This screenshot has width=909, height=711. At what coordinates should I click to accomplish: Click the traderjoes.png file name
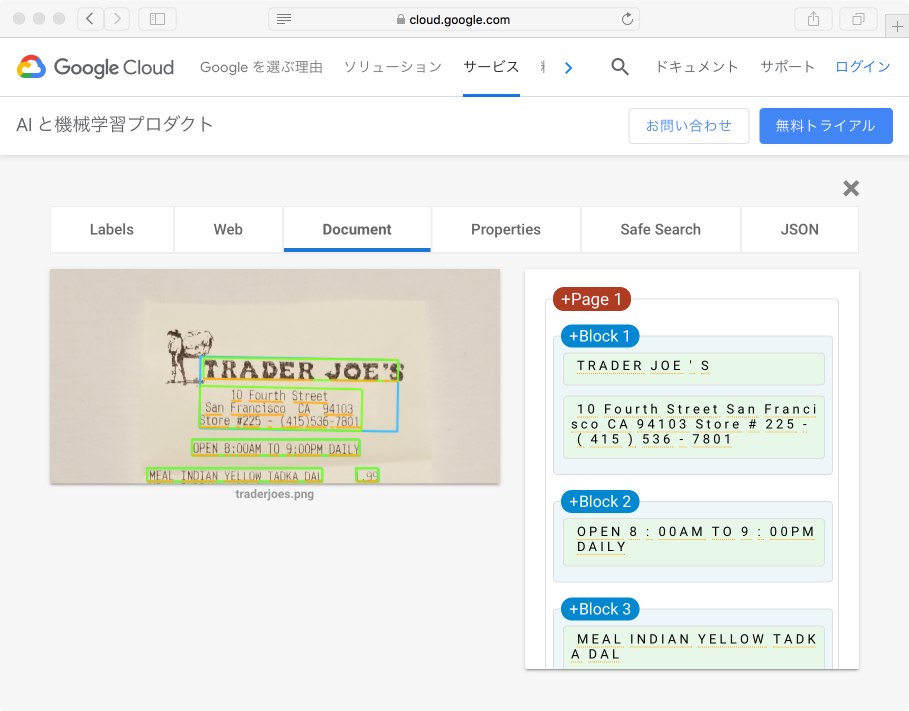275,494
